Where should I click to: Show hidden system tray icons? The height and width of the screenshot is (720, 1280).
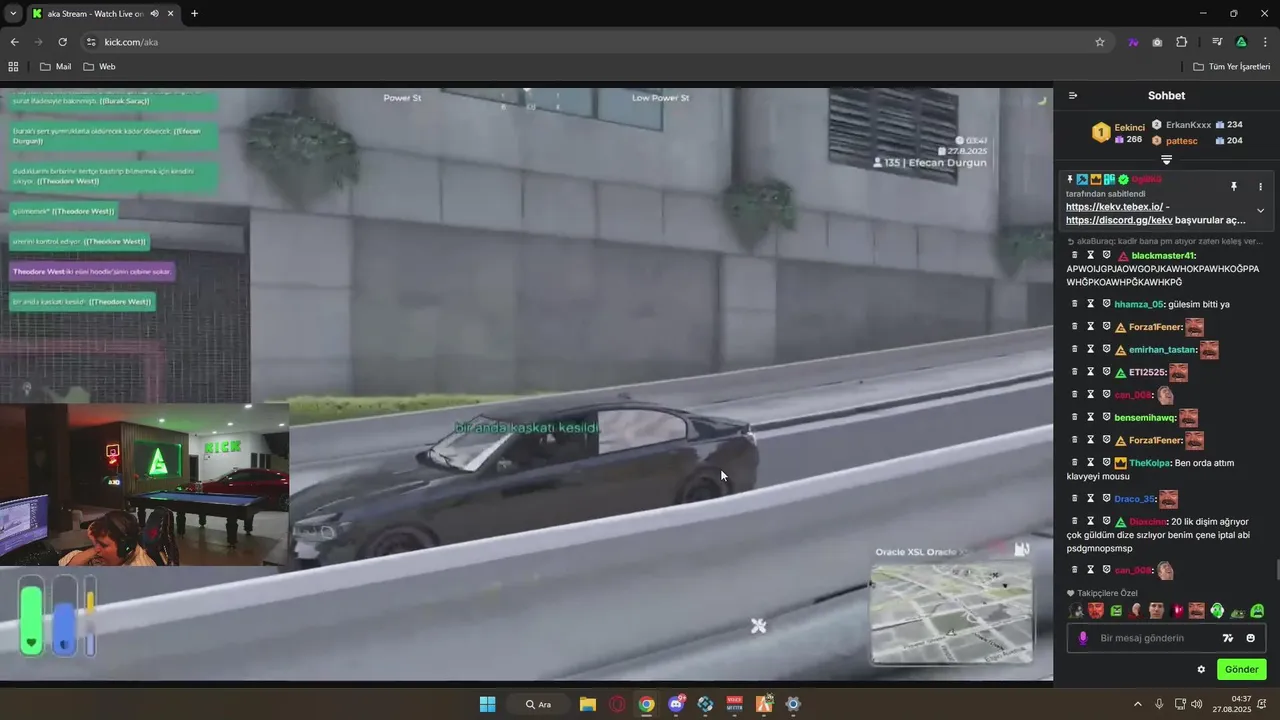pos(1137,704)
